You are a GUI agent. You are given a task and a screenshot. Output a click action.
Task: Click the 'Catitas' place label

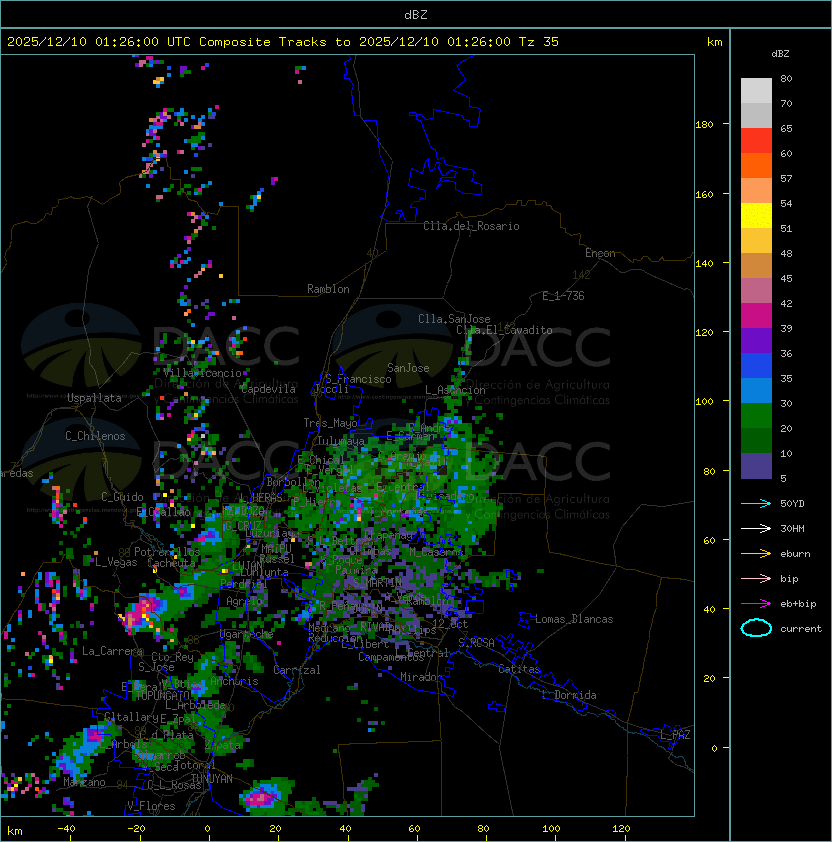tap(519, 669)
